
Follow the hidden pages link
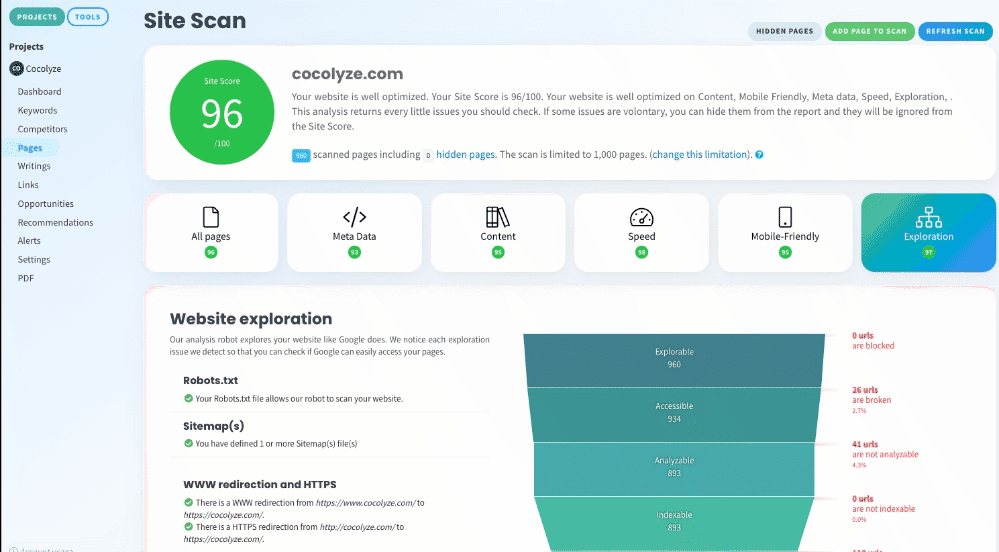[465, 154]
